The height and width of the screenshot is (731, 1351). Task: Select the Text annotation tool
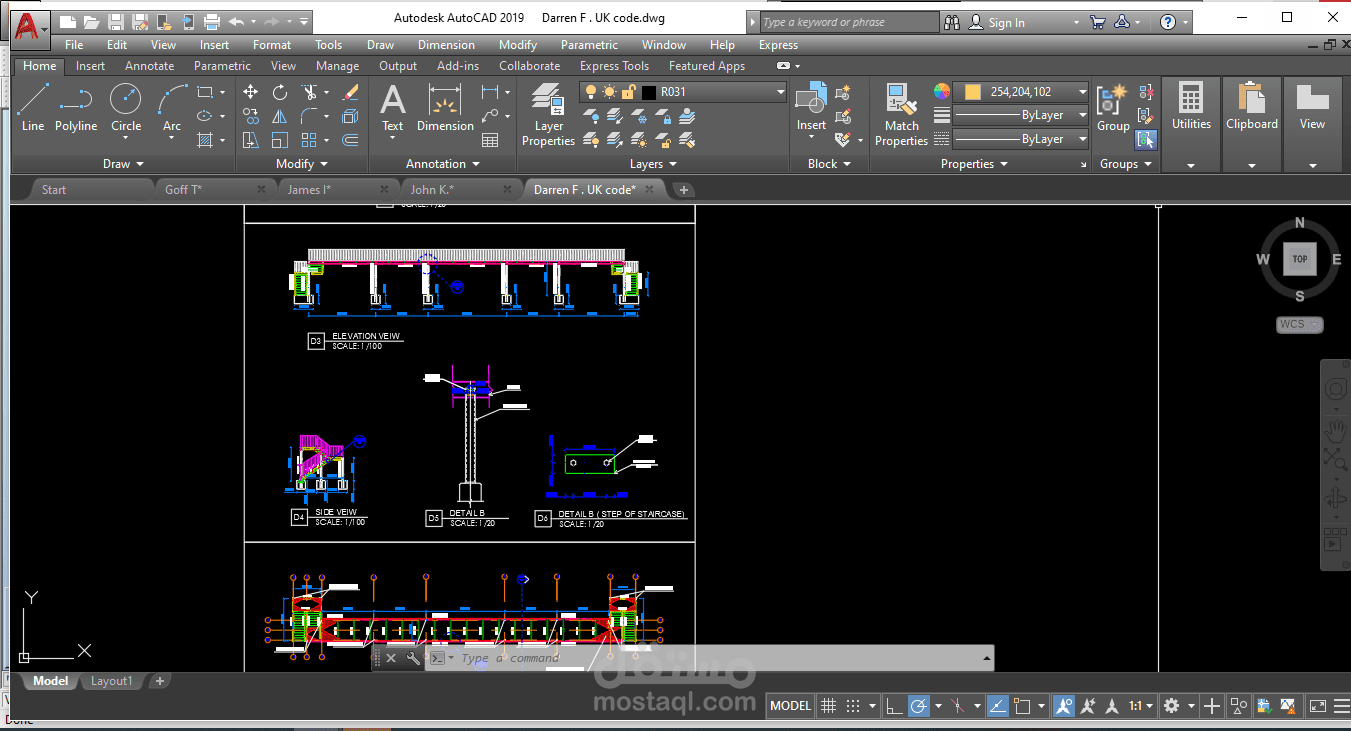pos(393,108)
